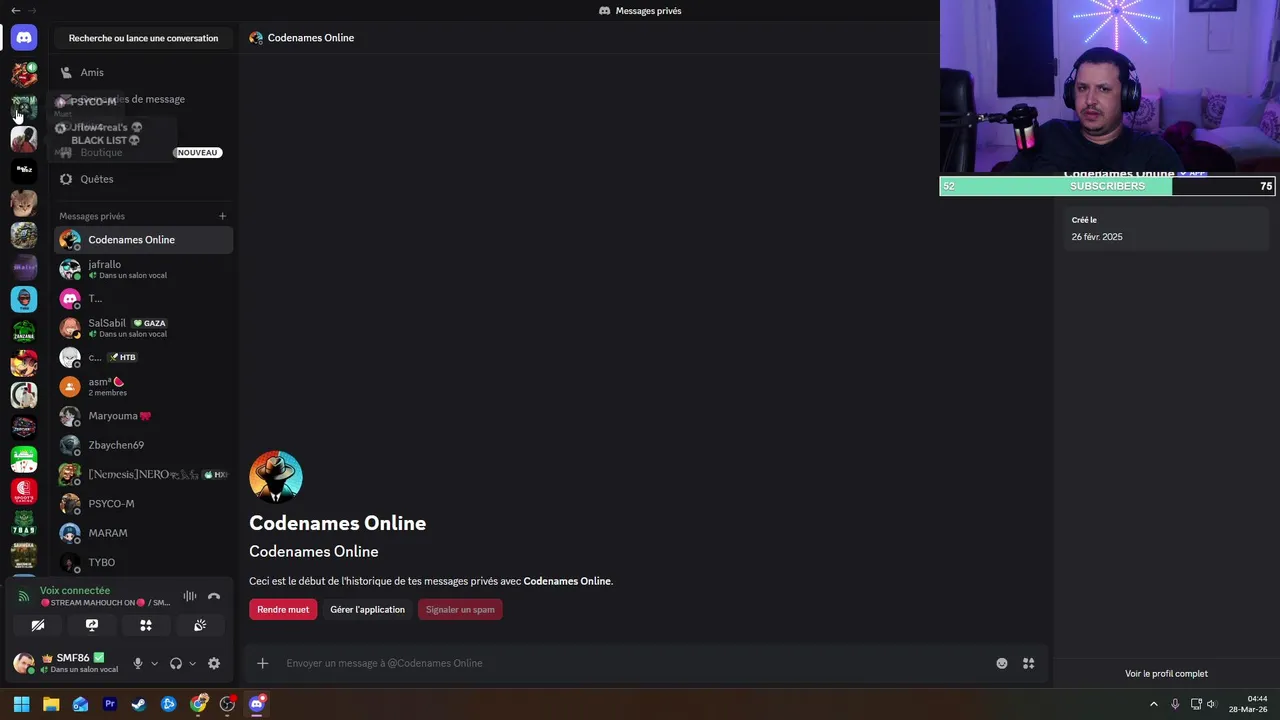
Task: Open SMF86 user profile panel
Action: [68, 663]
